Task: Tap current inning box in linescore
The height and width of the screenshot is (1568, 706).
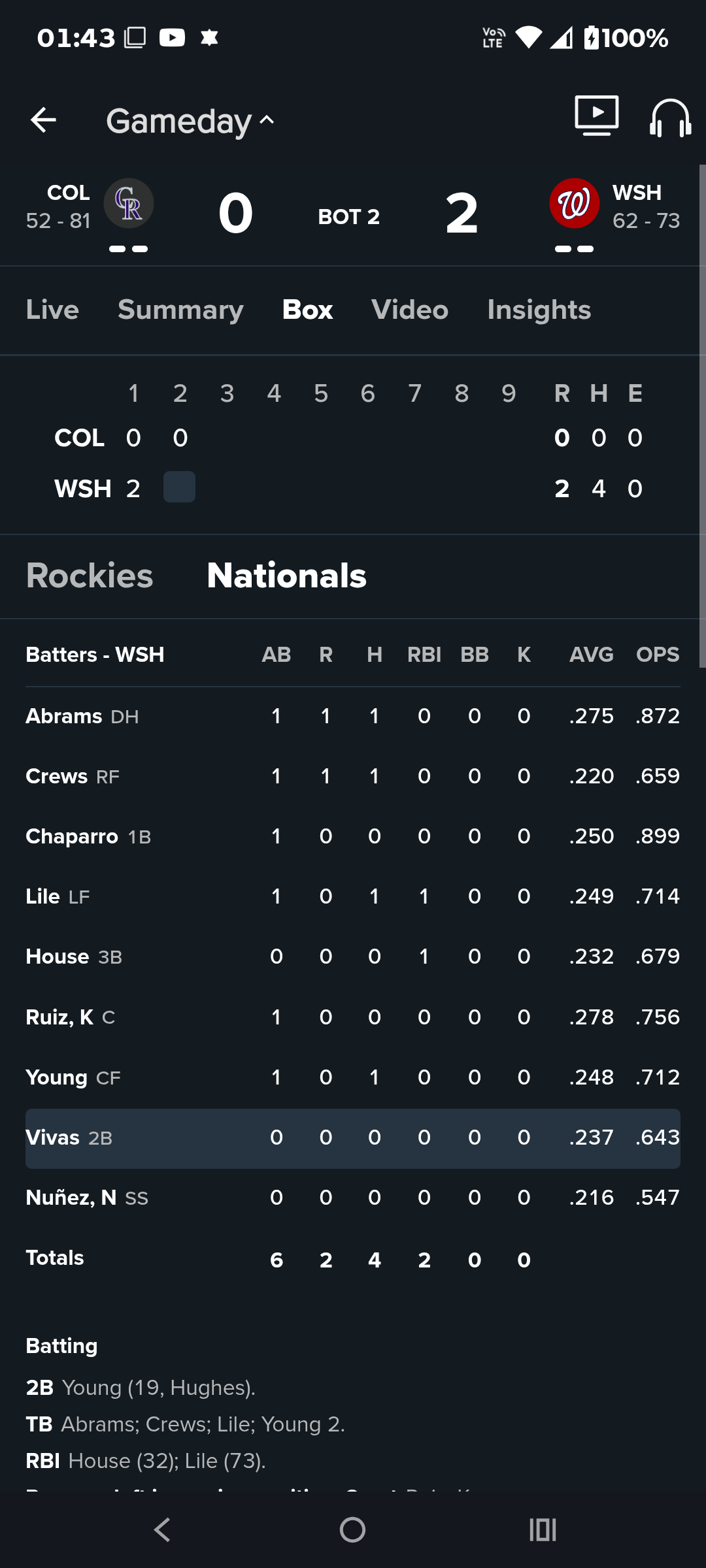Action: coord(179,487)
